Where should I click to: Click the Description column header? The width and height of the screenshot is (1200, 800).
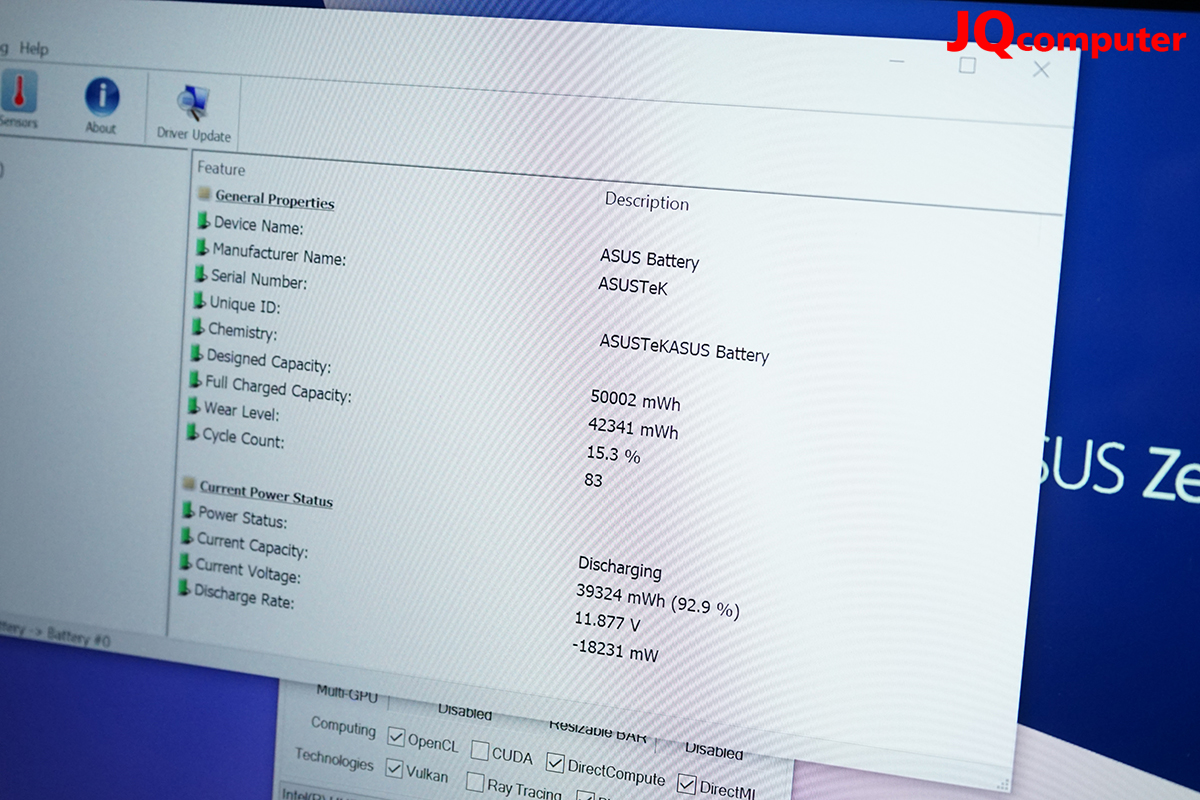pyautogui.click(x=647, y=201)
